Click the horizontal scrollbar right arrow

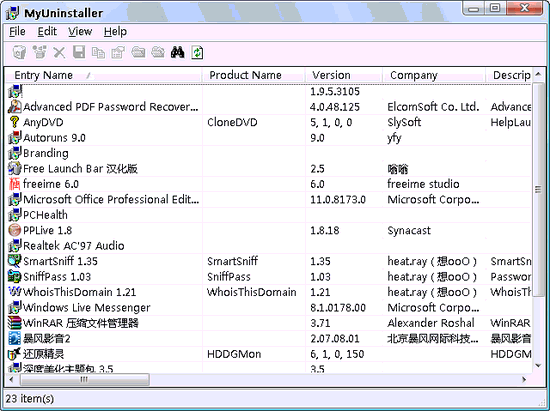(x=524, y=379)
